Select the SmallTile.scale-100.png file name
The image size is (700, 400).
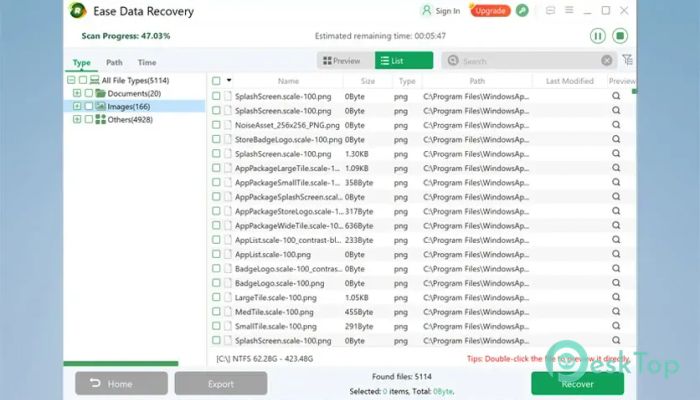coord(276,326)
